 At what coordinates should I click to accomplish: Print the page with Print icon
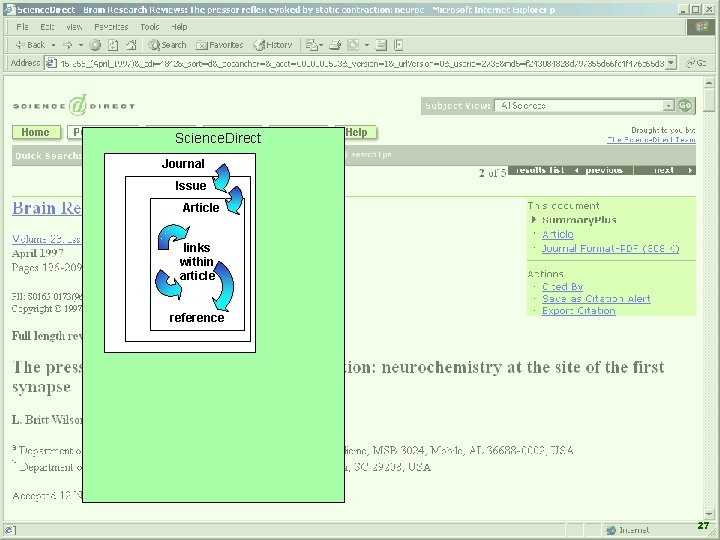[335, 45]
